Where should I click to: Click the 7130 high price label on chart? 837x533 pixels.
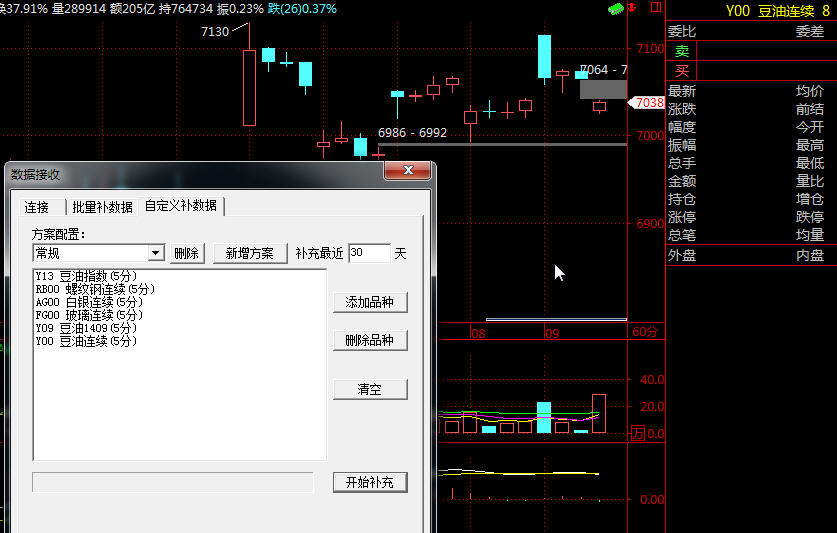click(215, 32)
